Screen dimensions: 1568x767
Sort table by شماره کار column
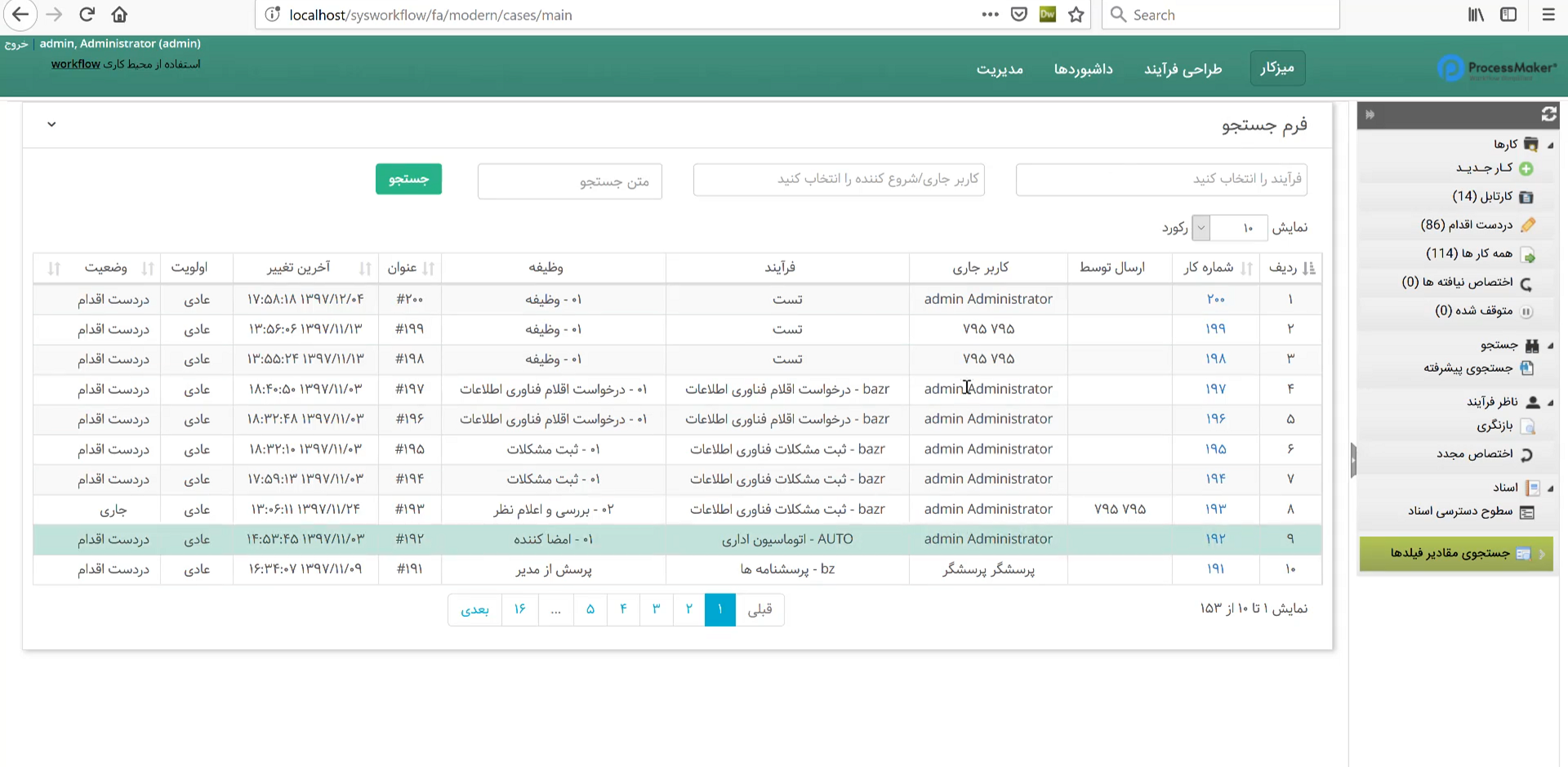(1217, 268)
